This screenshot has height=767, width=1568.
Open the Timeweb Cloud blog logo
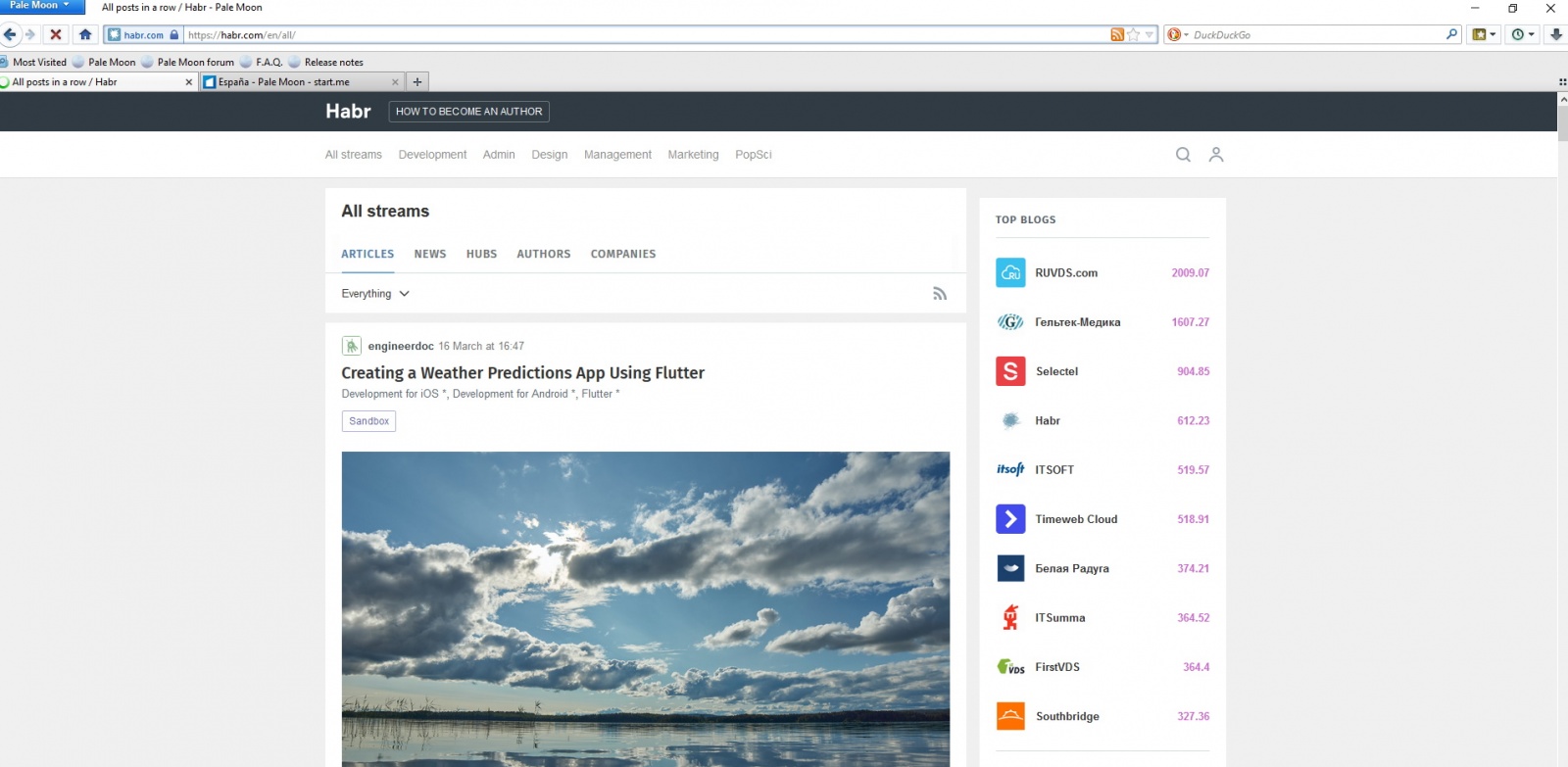point(1010,519)
